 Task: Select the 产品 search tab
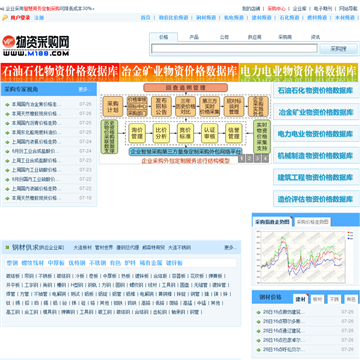(194, 37)
